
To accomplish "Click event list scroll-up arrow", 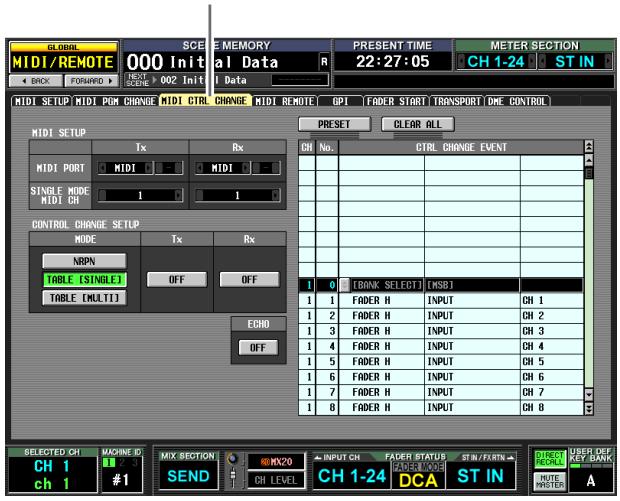I will tap(589, 160).
